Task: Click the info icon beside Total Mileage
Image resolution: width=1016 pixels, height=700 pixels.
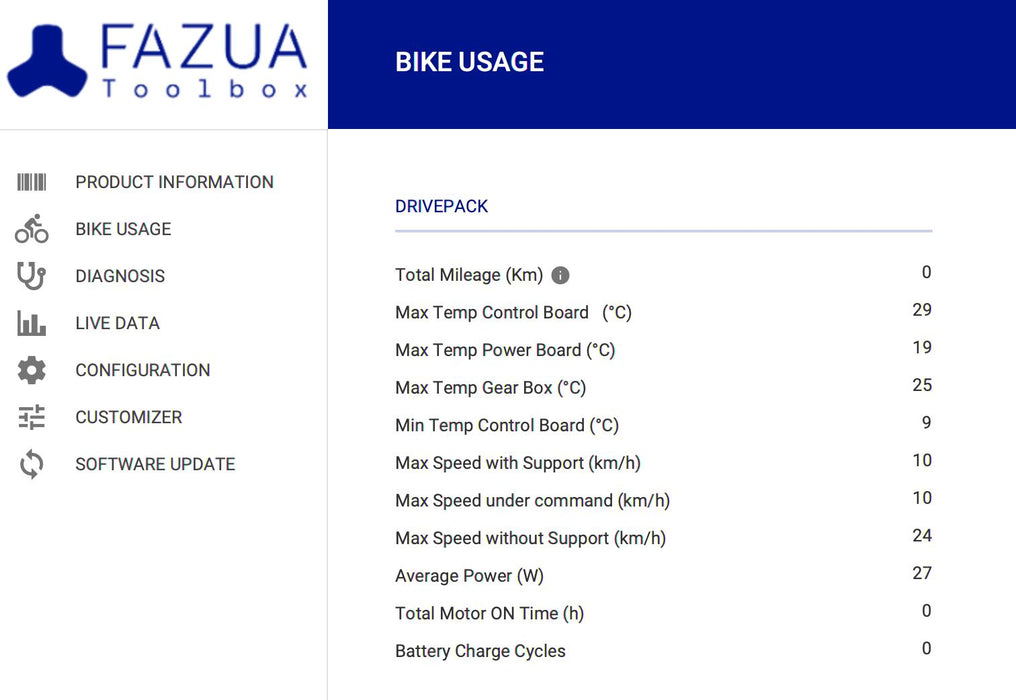Action: click(x=560, y=274)
